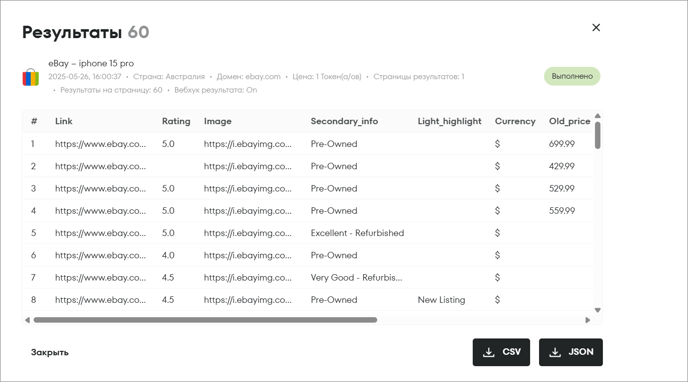The image size is (688, 382).
Task: Click the New Listing cell
Action: [x=441, y=300]
